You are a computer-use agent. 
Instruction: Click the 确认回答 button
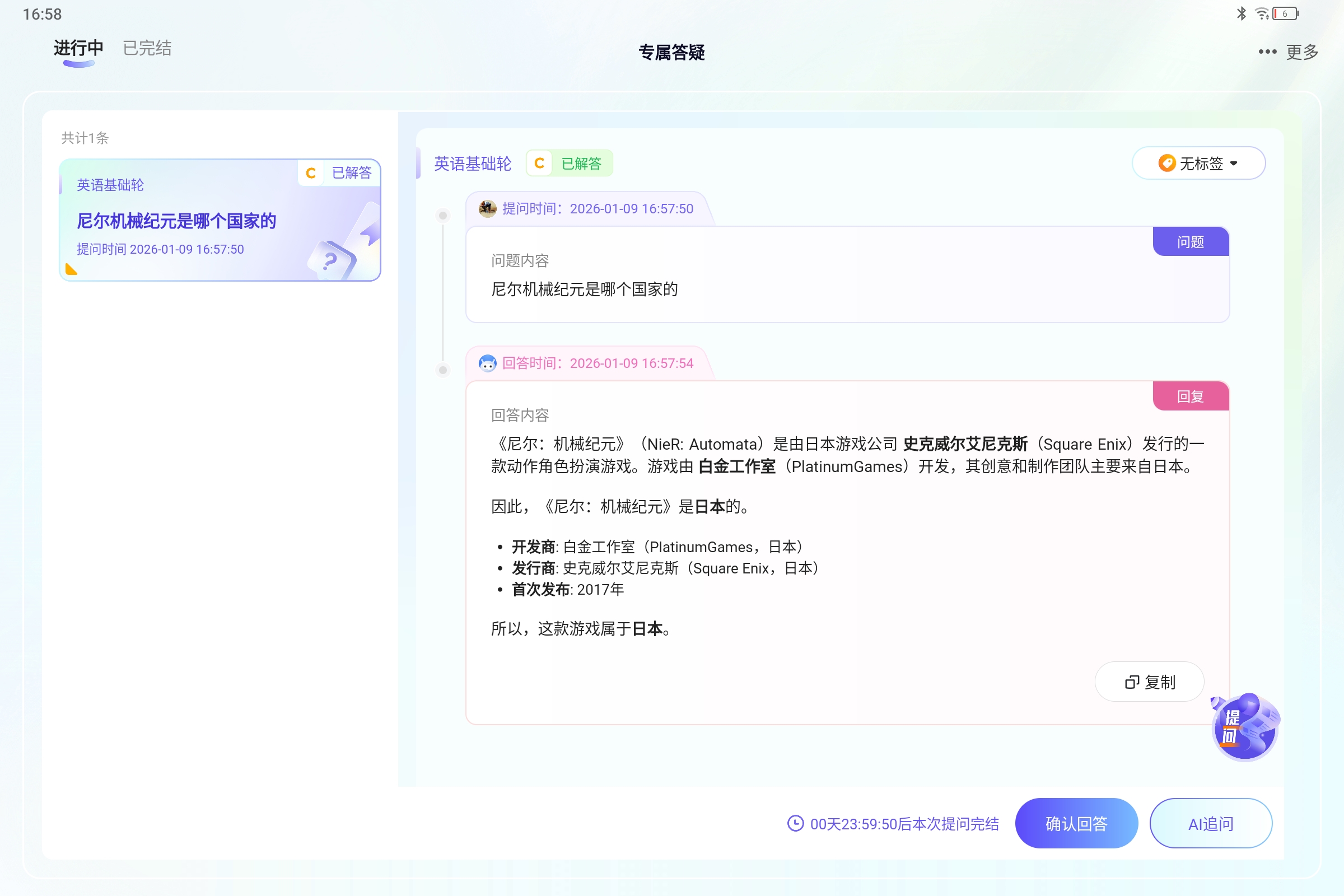pyautogui.click(x=1076, y=823)
